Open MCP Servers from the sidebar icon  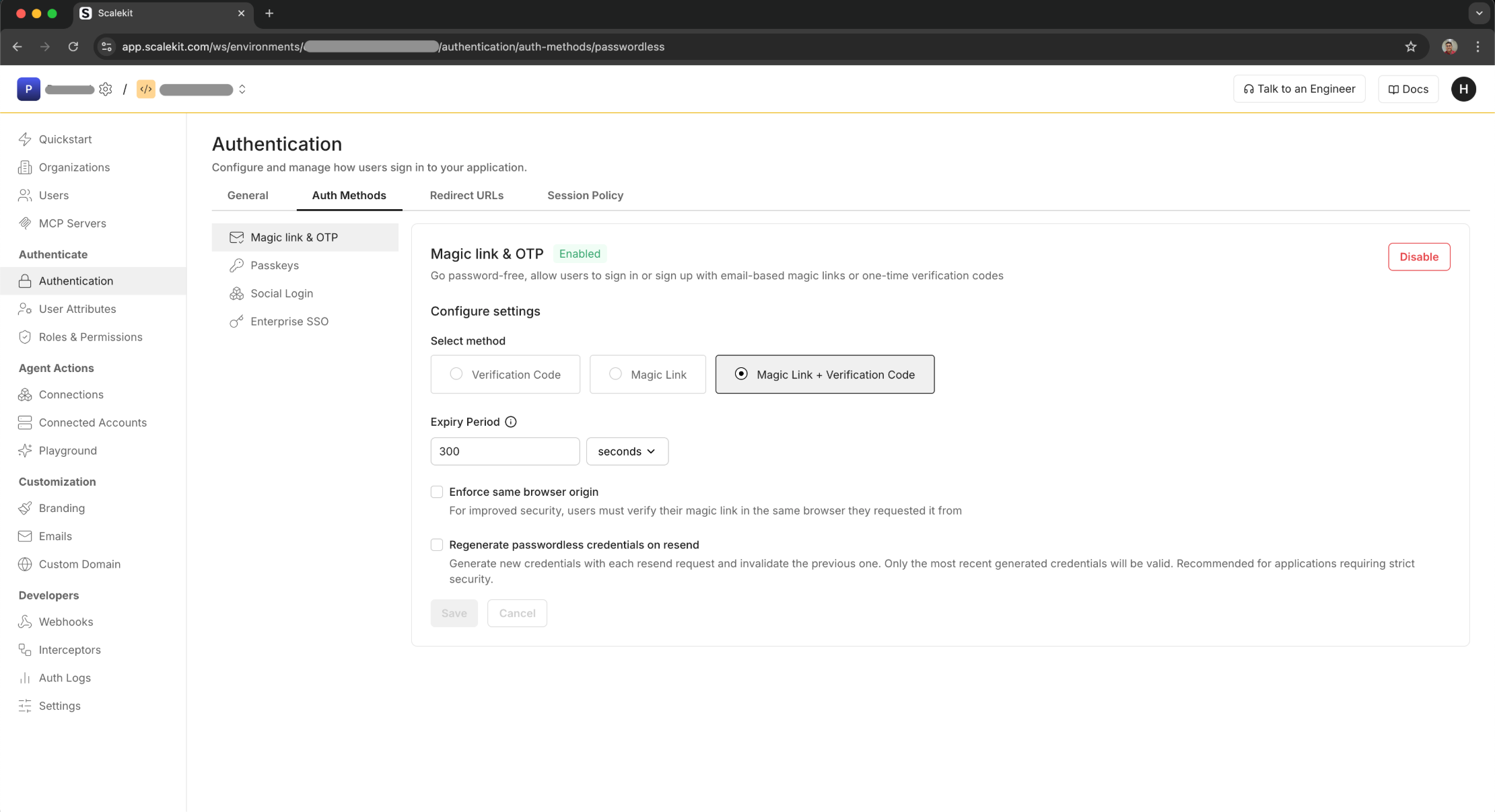[x=25, y=223]
